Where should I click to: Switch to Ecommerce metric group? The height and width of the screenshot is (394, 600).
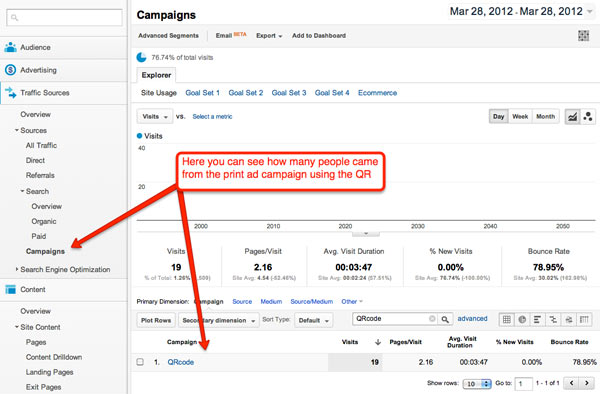(x=377, y=93)
